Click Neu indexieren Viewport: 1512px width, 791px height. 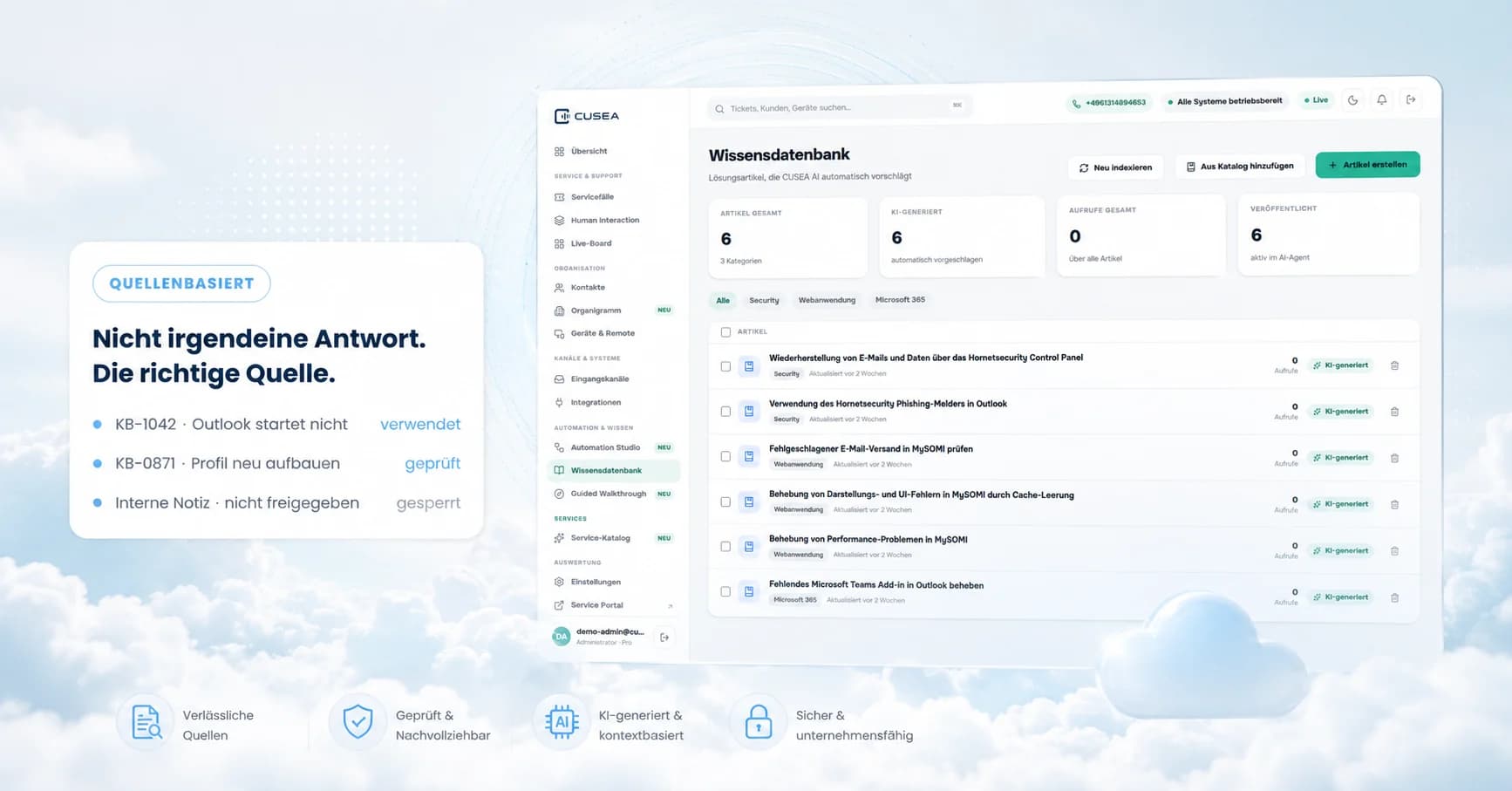[x=1115, y=167]
